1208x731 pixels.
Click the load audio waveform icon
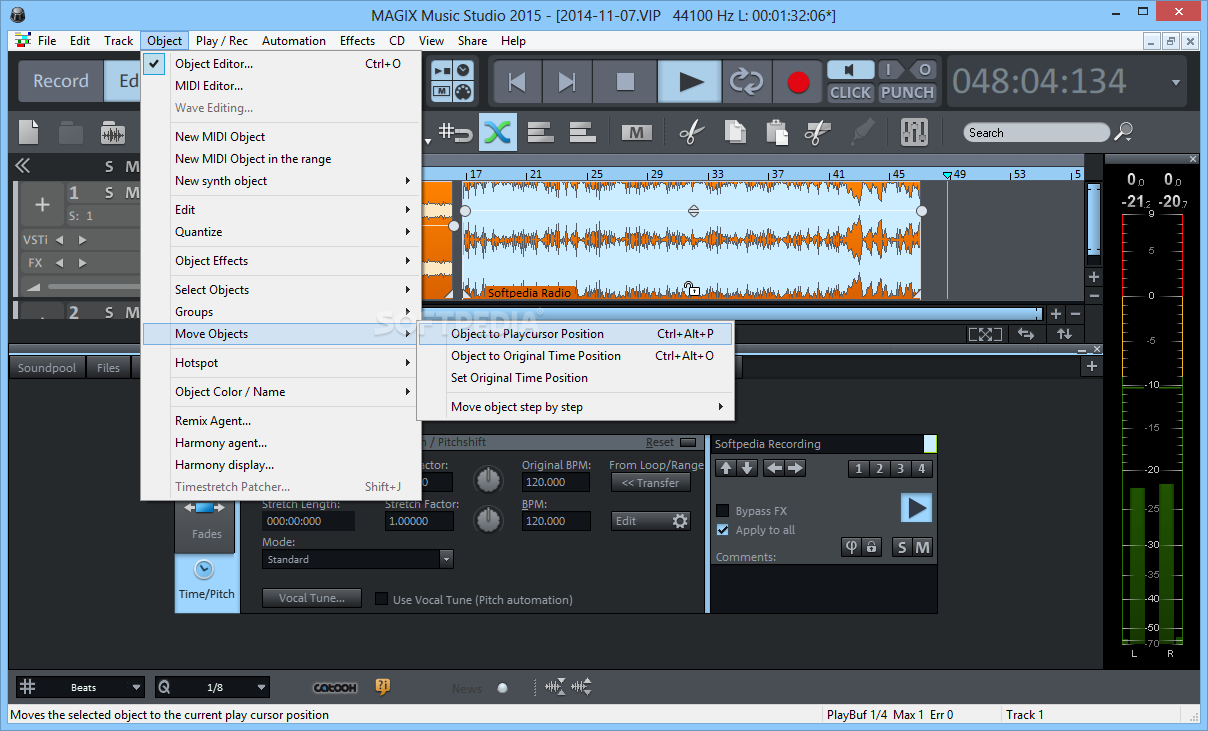[113, 132]
